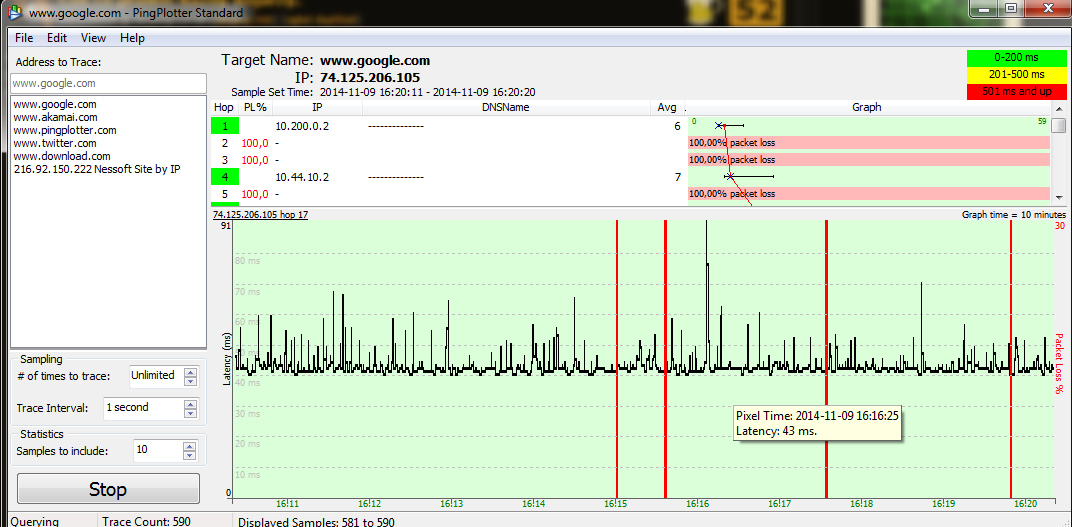
Task: Select 216.92.150.222 Nessoft Site by IP
Action: pyautogui.click(x=96, y=169)
